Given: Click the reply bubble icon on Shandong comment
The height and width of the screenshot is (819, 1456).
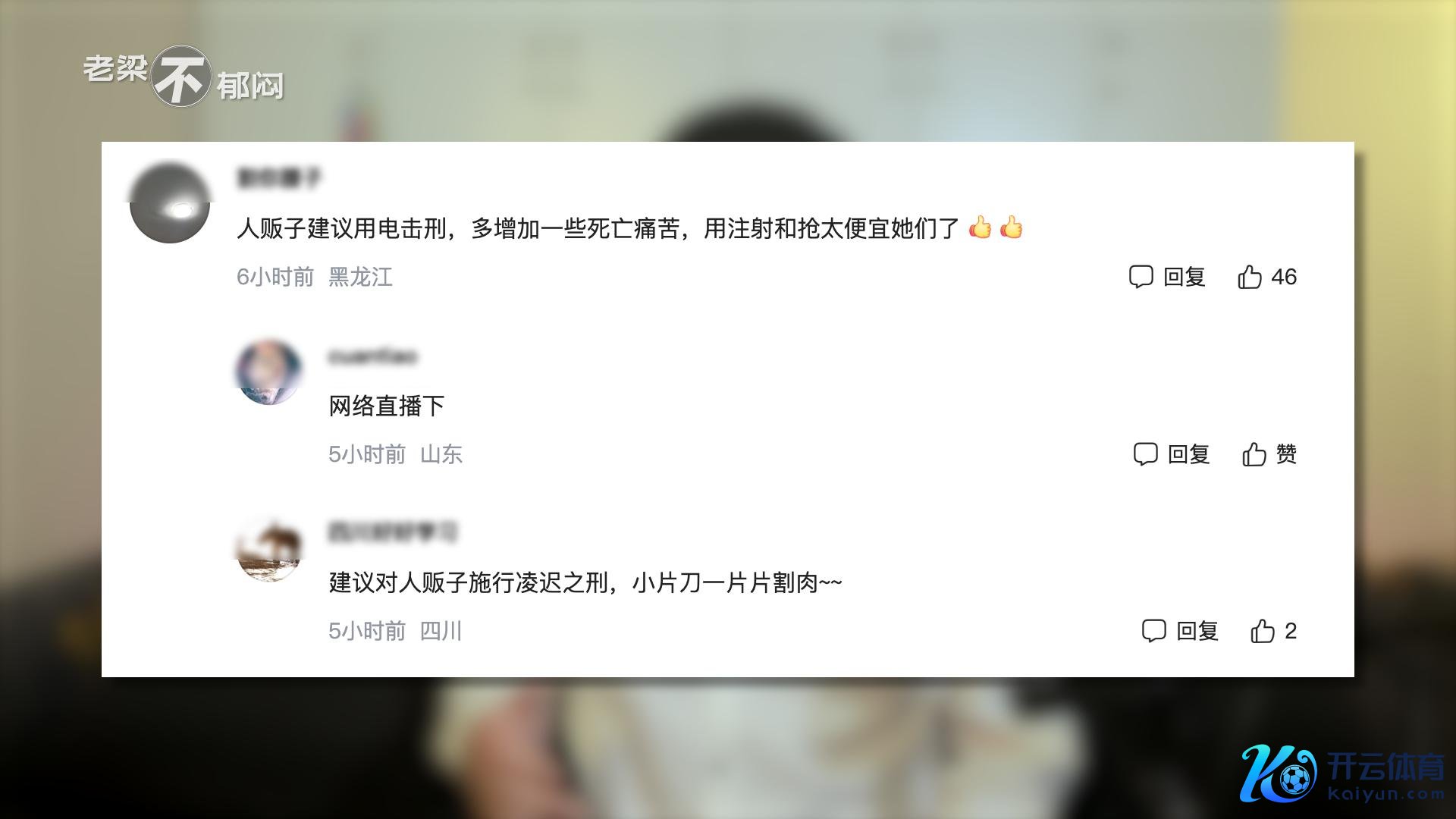Looking at the screenshot, I should (x=1145, y=454).
